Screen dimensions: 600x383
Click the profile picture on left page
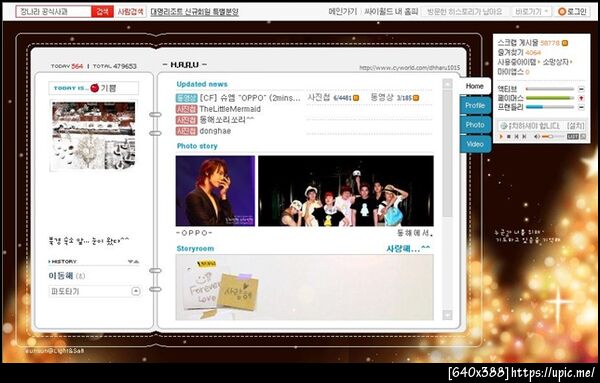coord(94,136)
